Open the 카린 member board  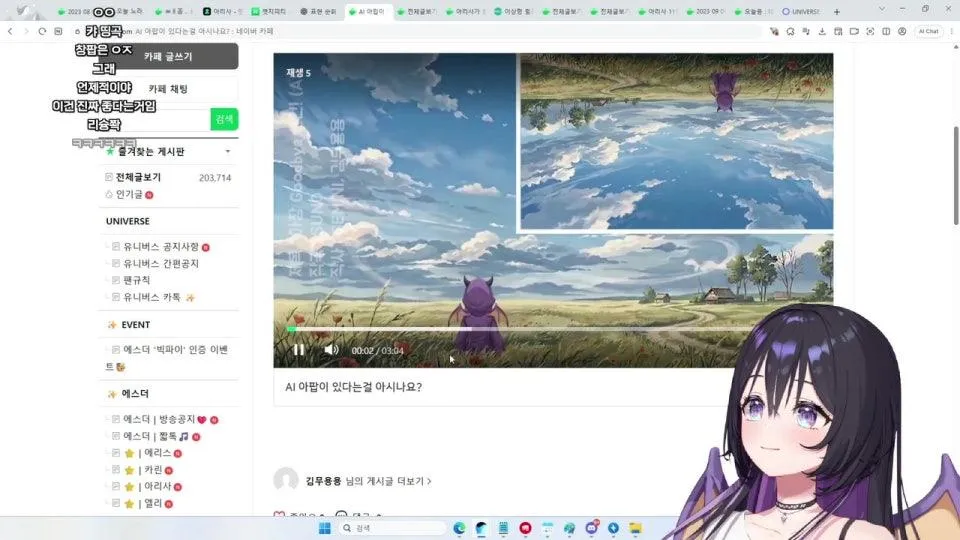(x=143, y=470)
